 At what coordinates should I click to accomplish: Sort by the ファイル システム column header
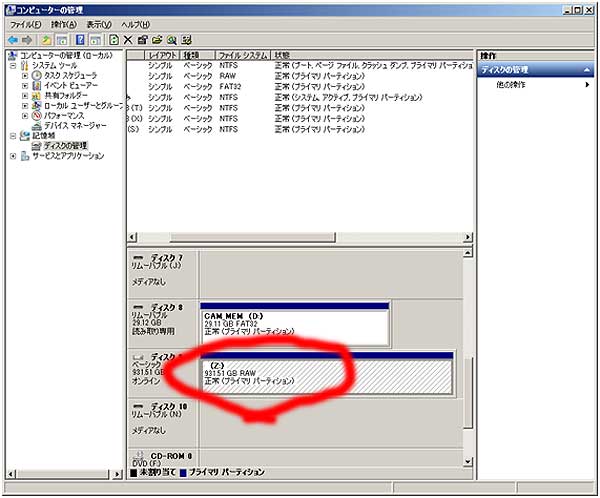241,54
